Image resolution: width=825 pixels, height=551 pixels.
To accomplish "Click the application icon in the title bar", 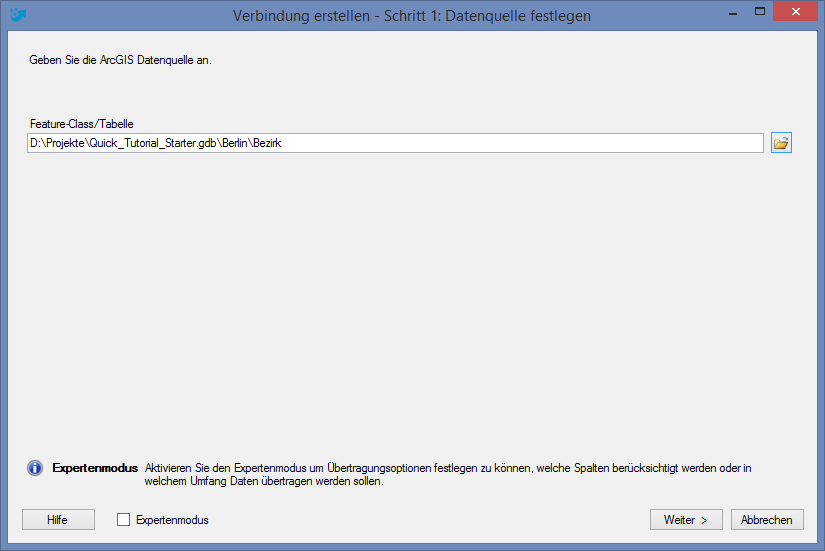I will pos(18,15).
